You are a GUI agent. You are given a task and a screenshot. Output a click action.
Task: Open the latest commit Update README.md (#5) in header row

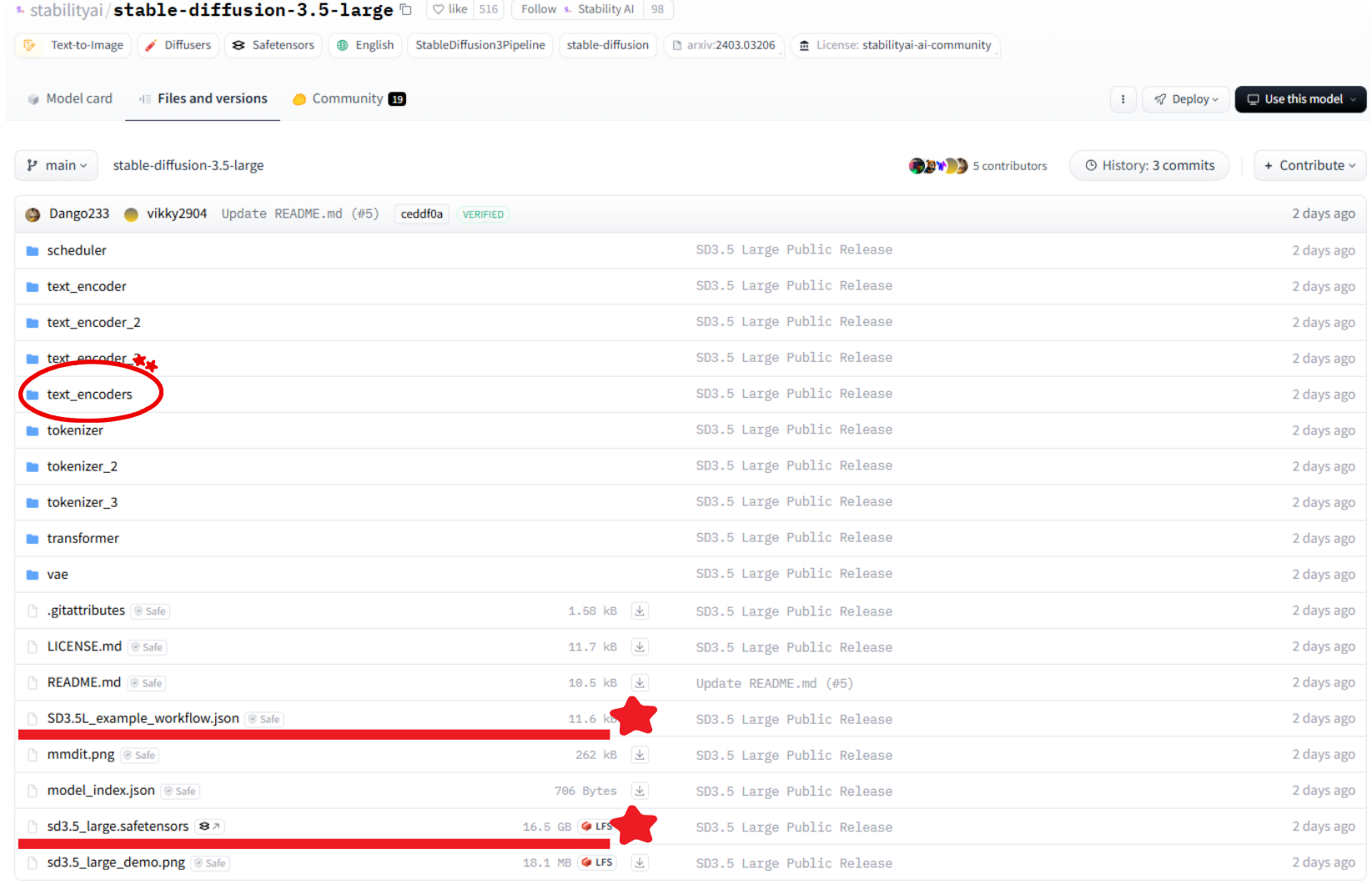300,213
